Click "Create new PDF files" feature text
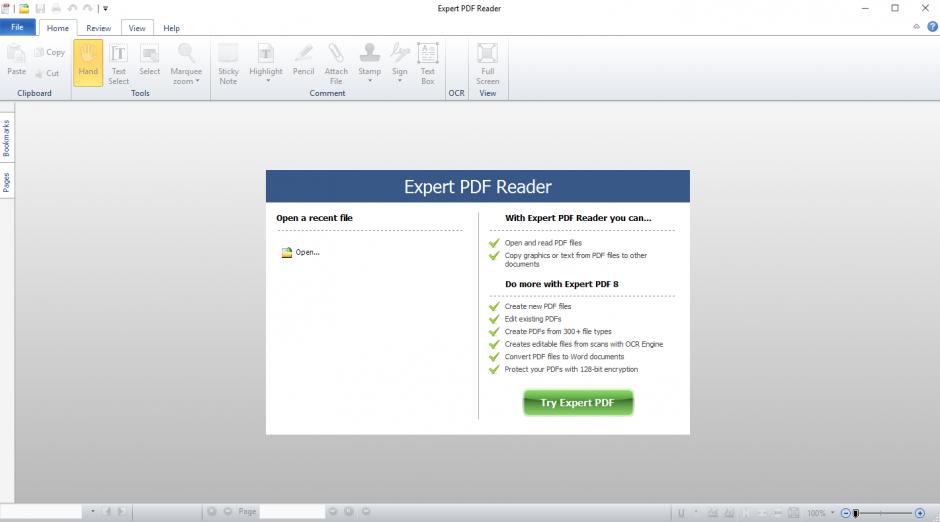940x522 pixels. click(538, 306)
